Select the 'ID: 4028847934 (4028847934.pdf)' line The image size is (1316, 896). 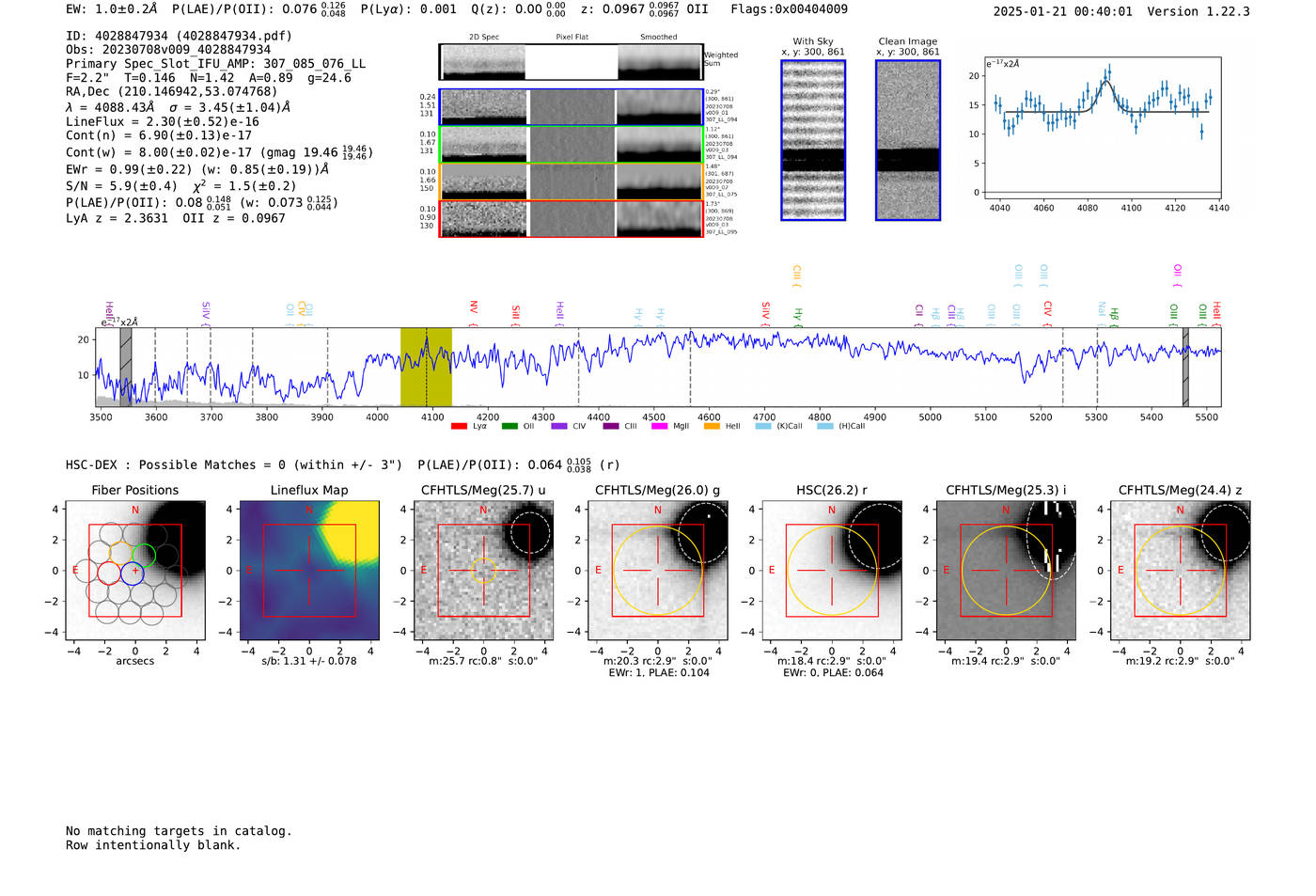pos(179,36)
